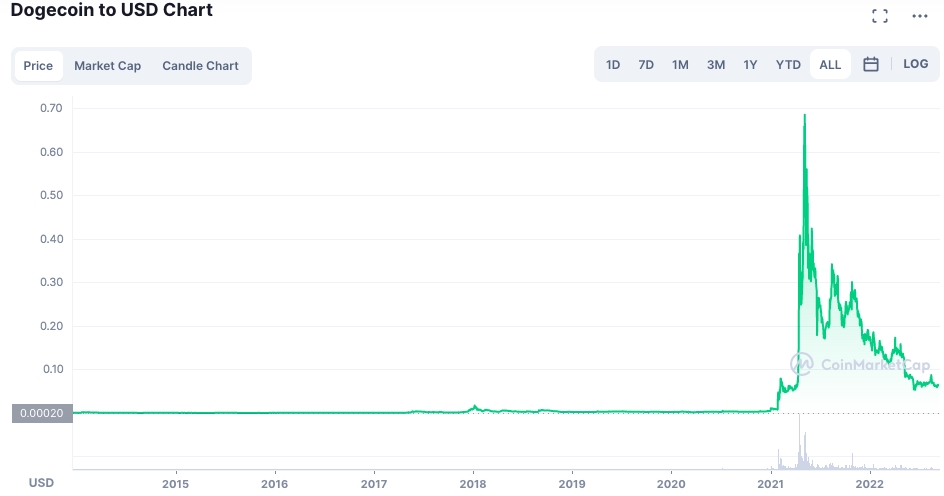Click the 2015 x-axis year label

(175, 483)
